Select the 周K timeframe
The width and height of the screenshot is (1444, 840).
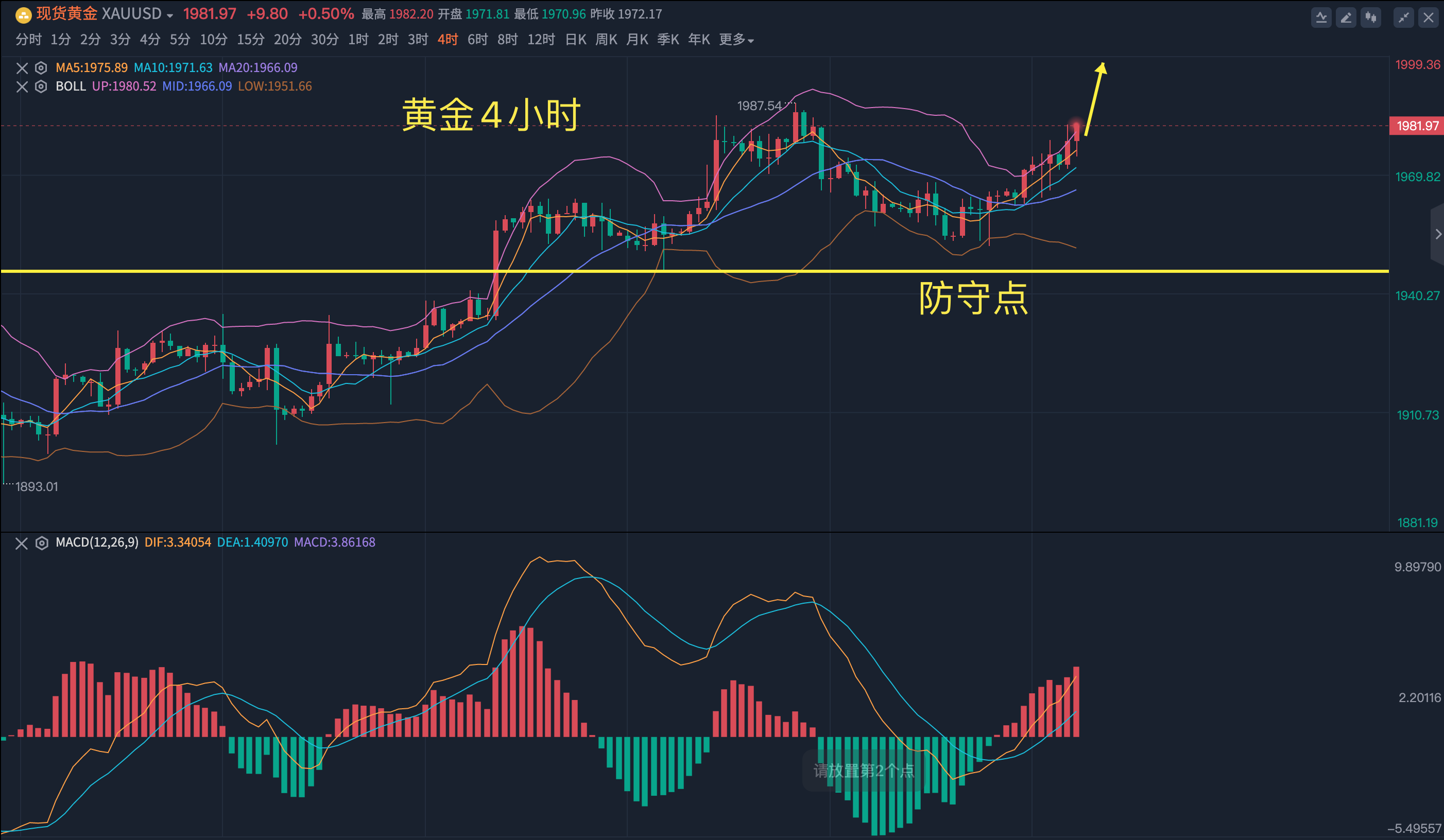coord(606,40)
